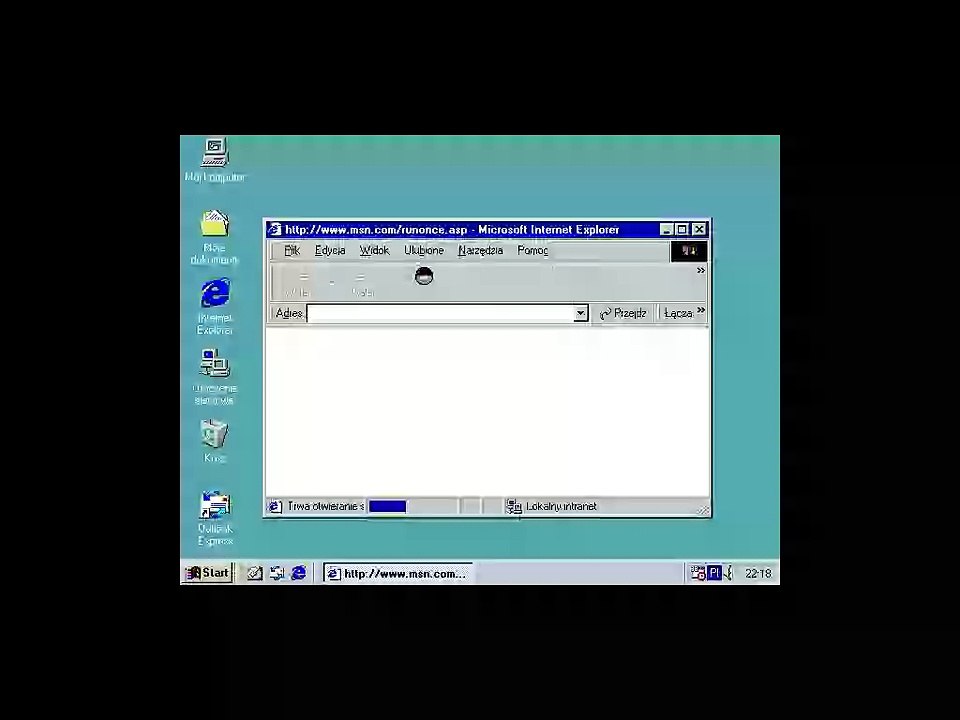Viewport: 960px width, 720px height.
Task: Click the page icon in the IE status bar
Action: pos(274,506)
